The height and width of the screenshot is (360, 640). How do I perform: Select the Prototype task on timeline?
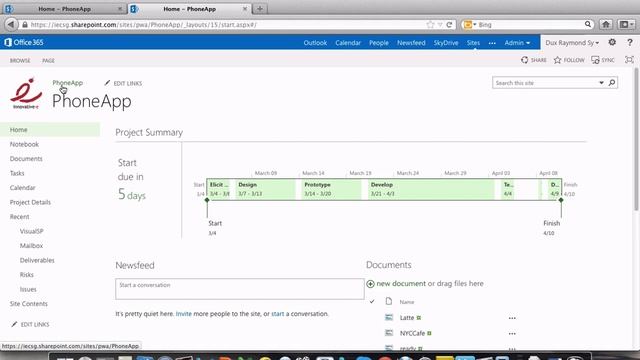(x=331, y=189)
